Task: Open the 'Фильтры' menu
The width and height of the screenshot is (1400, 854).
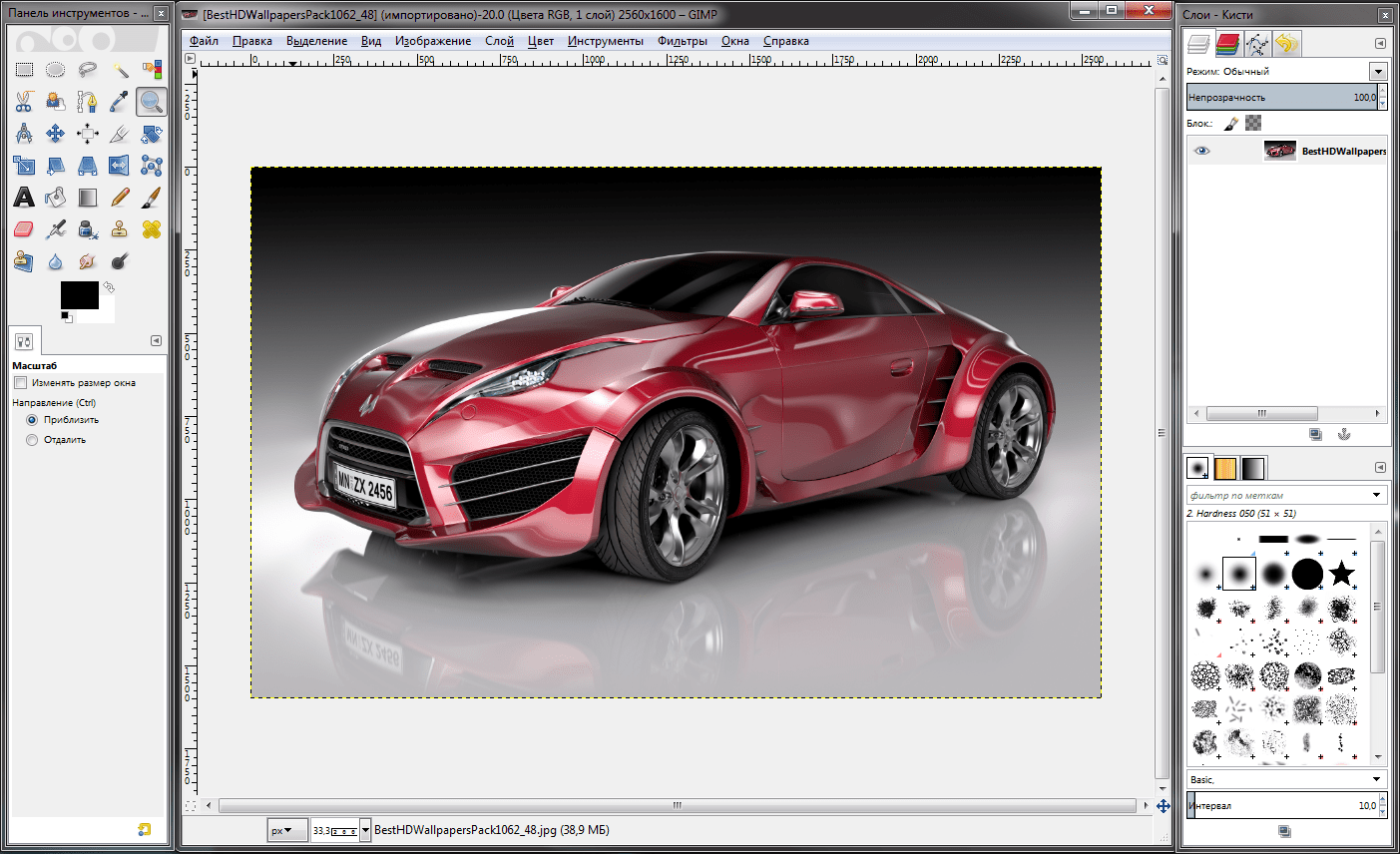Action: [682, 41]
